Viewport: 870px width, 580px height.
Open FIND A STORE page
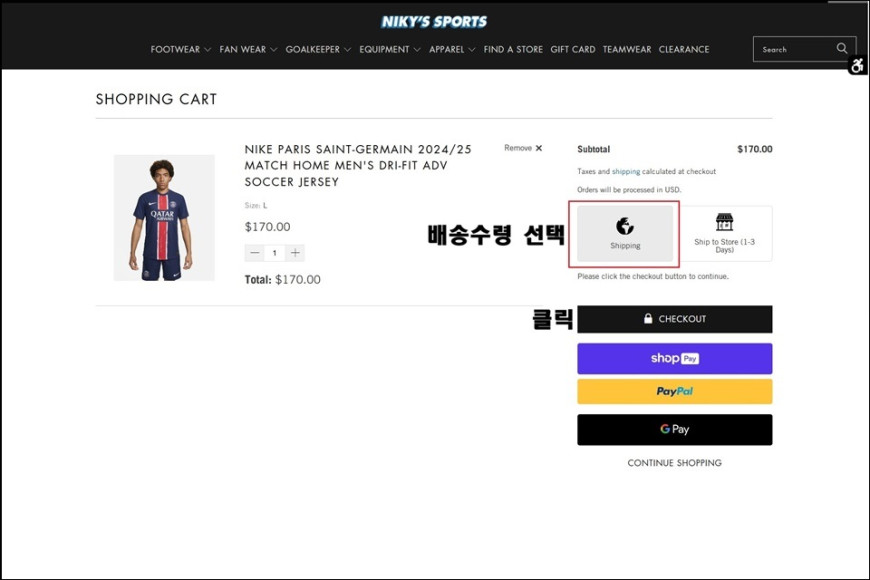click(x=513, y=49)
